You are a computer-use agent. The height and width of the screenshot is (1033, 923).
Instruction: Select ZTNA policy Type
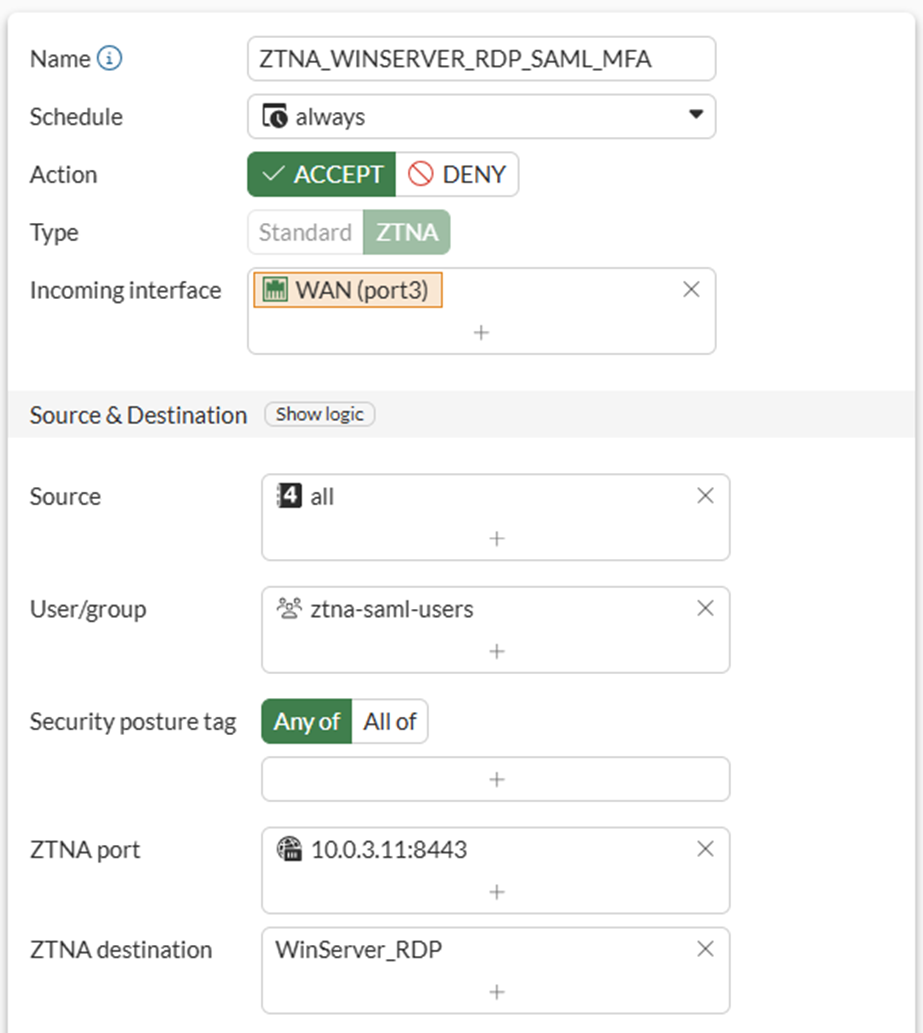[x=407, y=232]
